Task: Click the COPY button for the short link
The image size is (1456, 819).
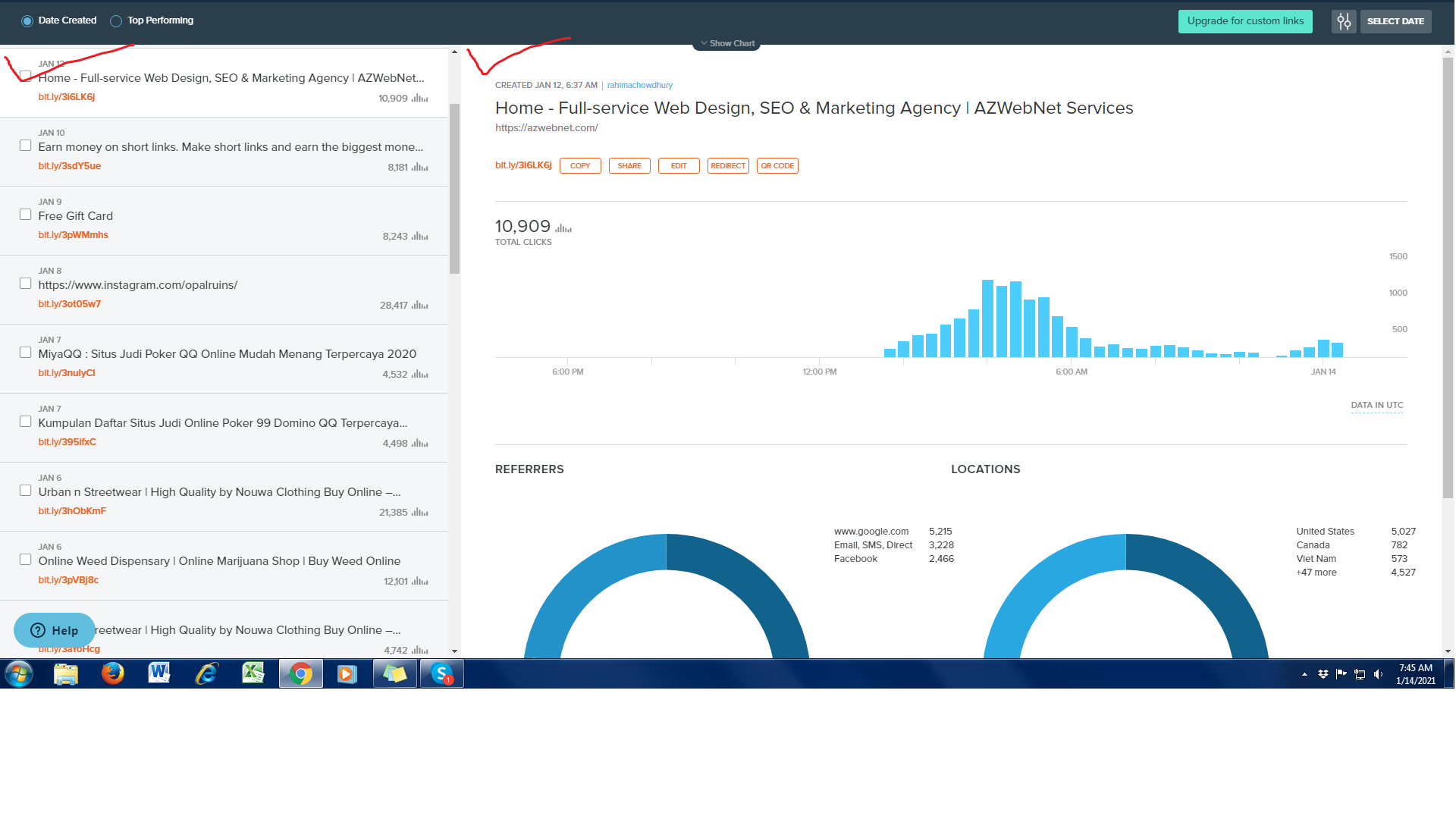Action: tap(580, 166)
